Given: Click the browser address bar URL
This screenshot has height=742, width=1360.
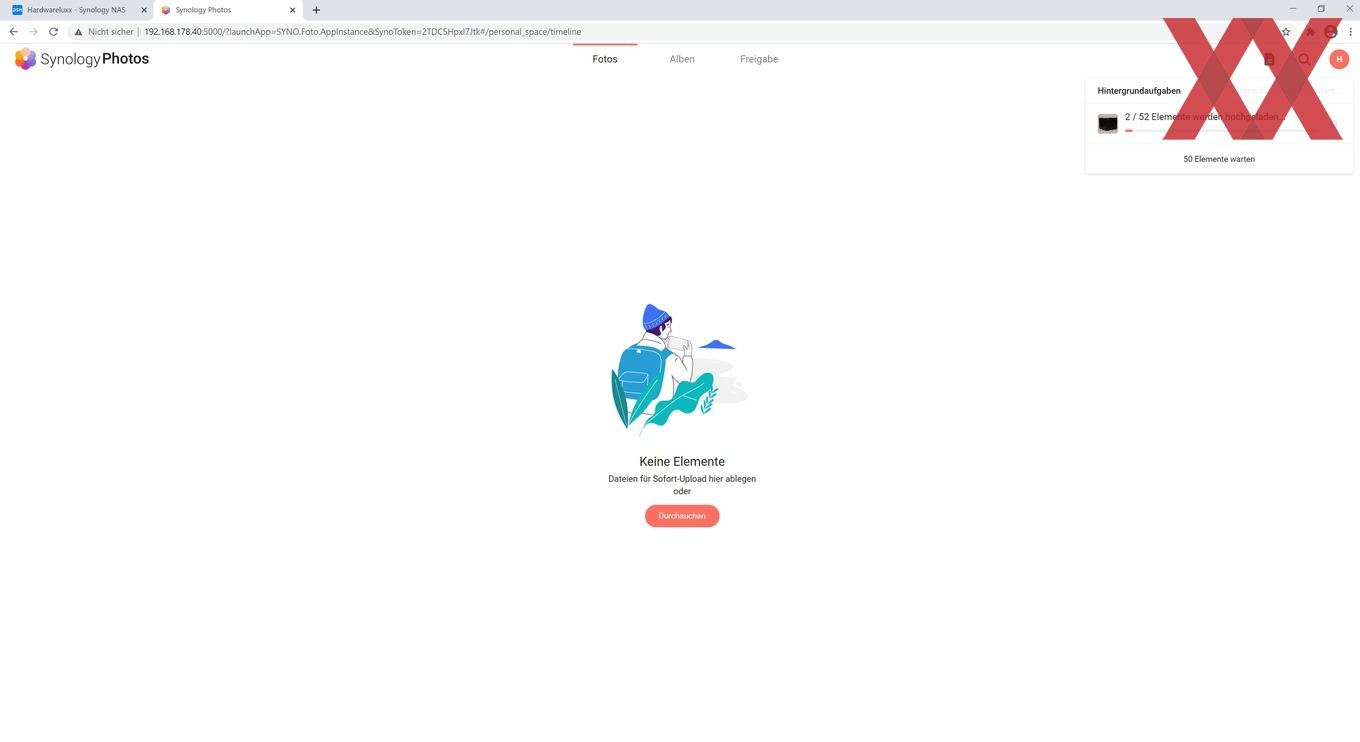Looking at the screenshot, I should 362,32.
